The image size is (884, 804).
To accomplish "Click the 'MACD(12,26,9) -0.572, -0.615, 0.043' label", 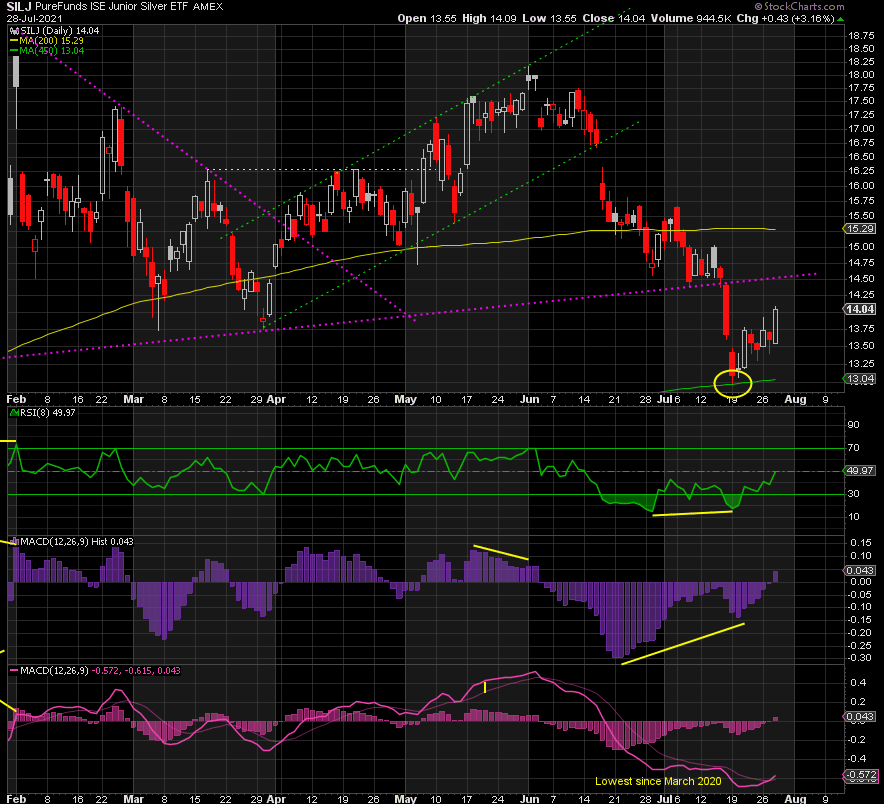I will coord(100,671).
